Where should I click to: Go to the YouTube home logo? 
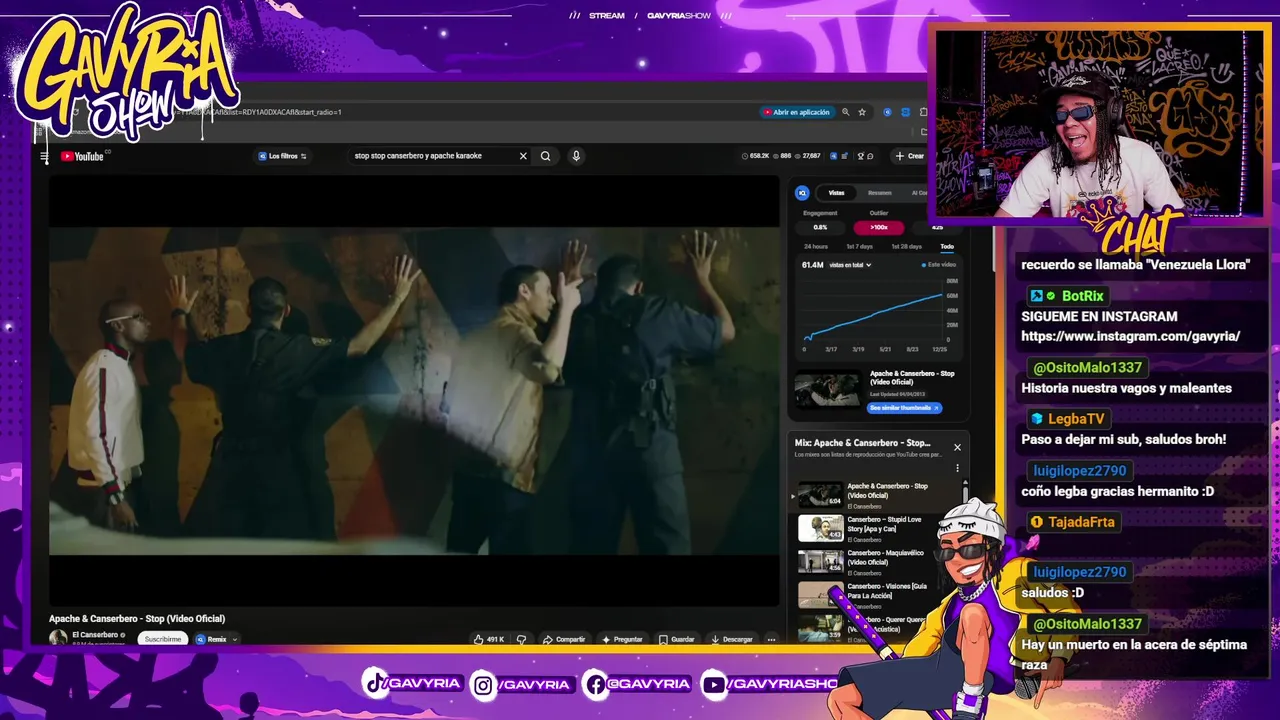[x=83, y=156]
